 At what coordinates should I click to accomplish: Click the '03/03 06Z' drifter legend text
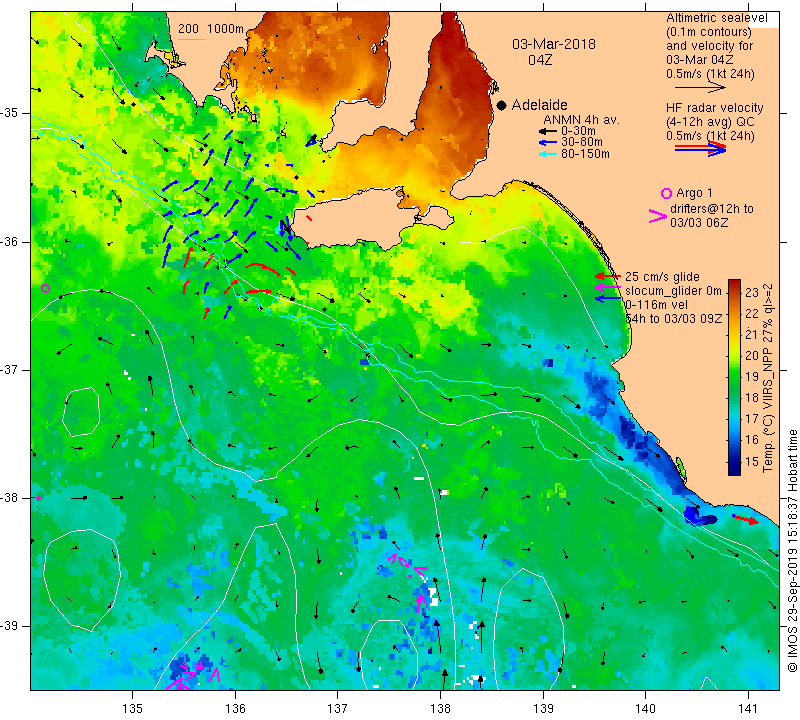699,223
